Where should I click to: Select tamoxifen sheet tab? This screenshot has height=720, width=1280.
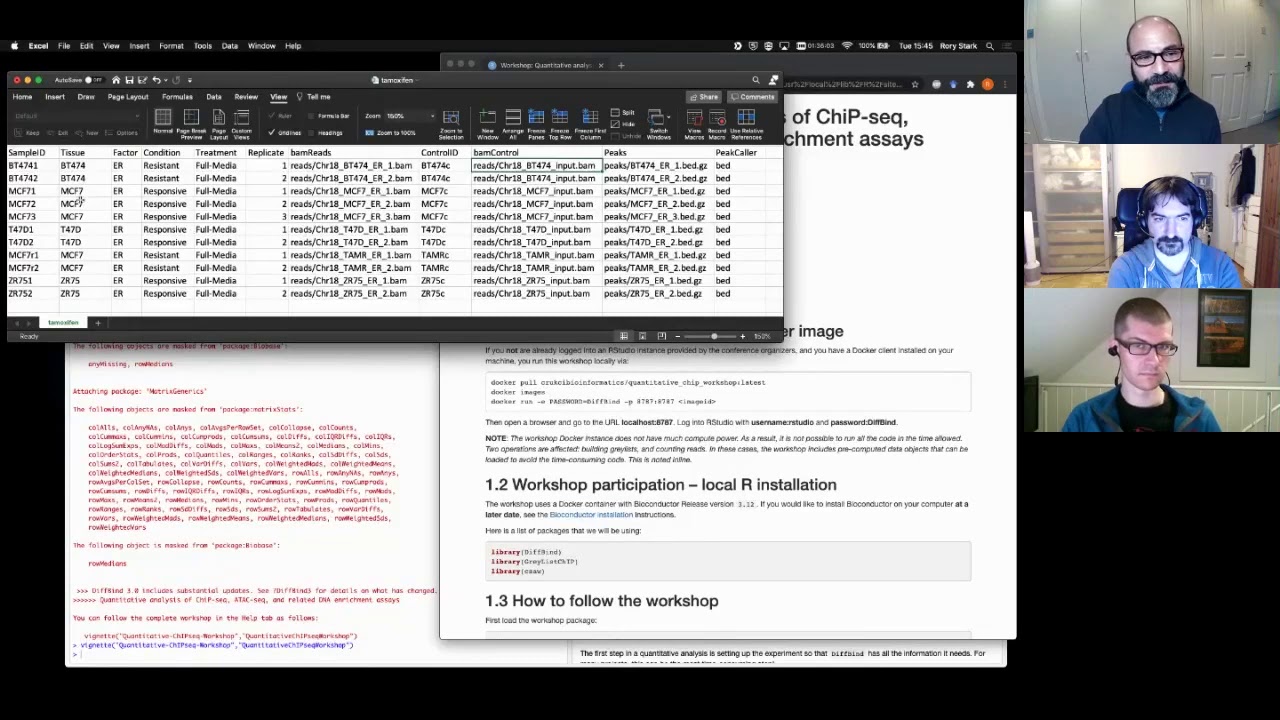coord(62,323)
